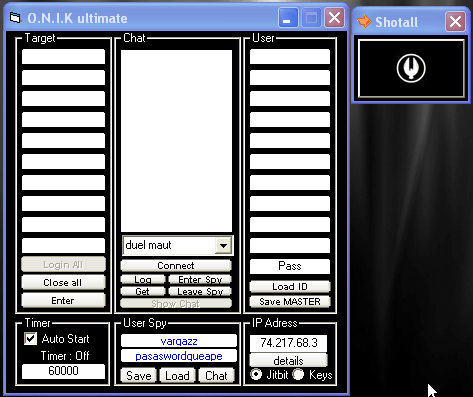473x397 pixels.
Task: Click the O.N.I.K ultimate title bar icon
Action: [15, 18]
